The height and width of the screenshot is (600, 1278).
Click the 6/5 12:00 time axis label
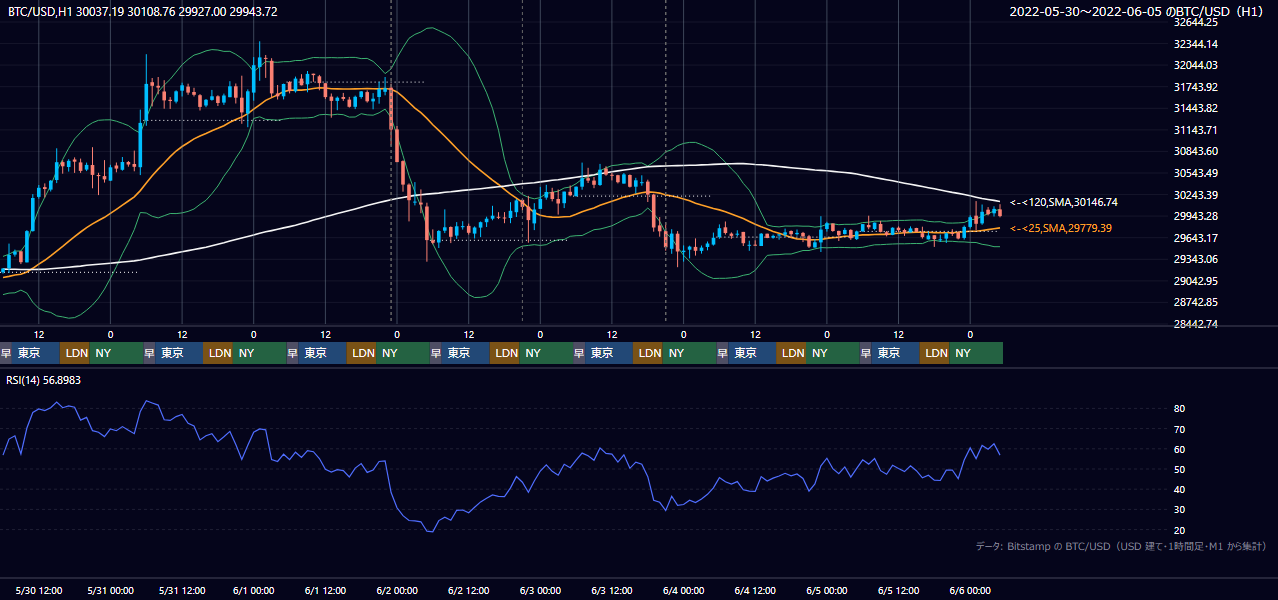click(x=899, y=590)
